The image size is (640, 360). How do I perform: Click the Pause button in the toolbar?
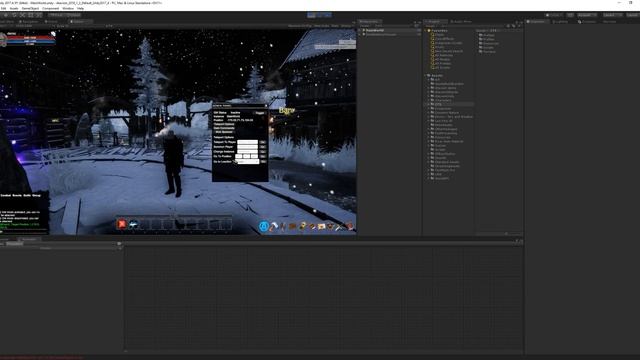(320, 15)
